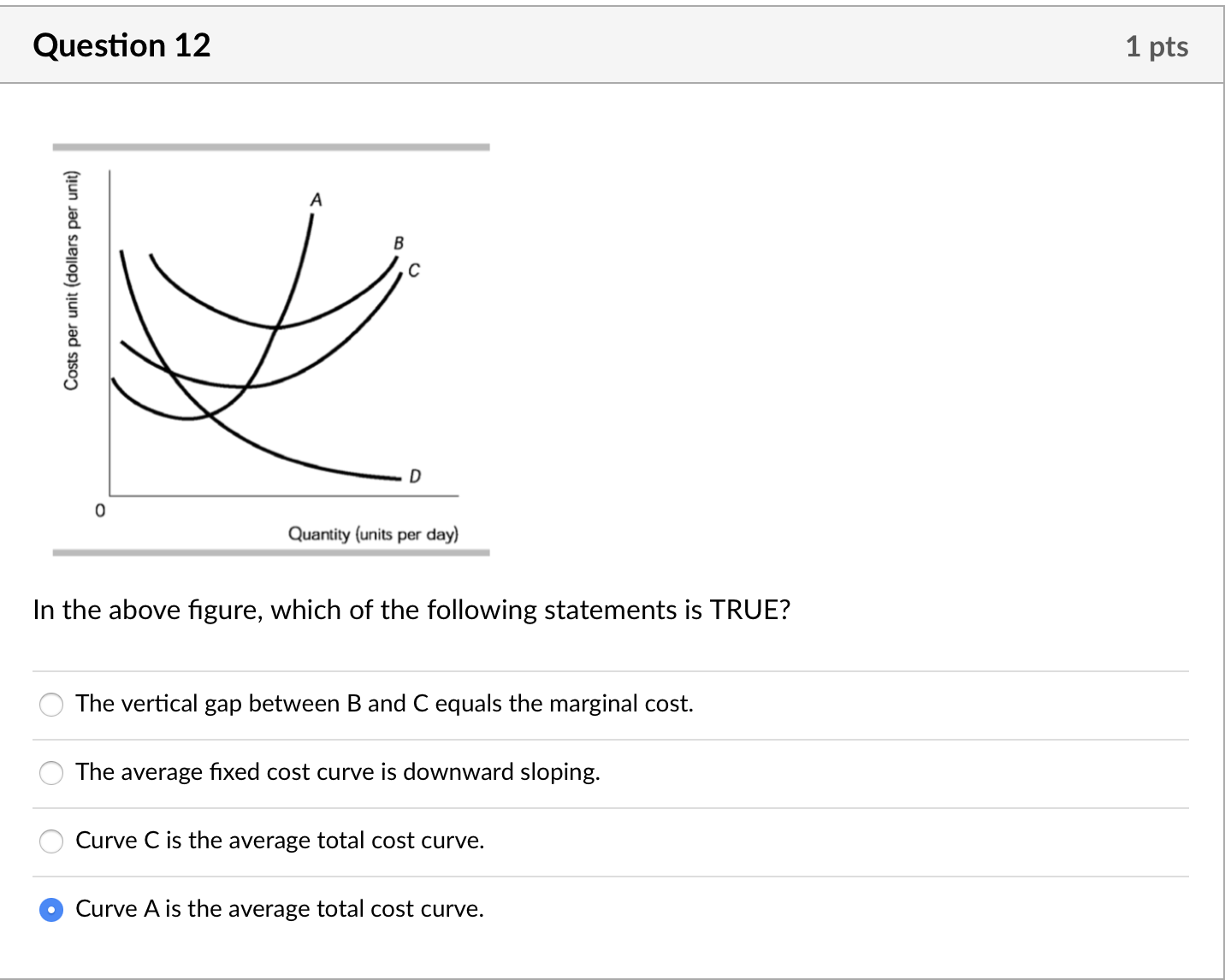Click the '1 pts' label
1225x980 pixels.
click(x=1157, y=47)
